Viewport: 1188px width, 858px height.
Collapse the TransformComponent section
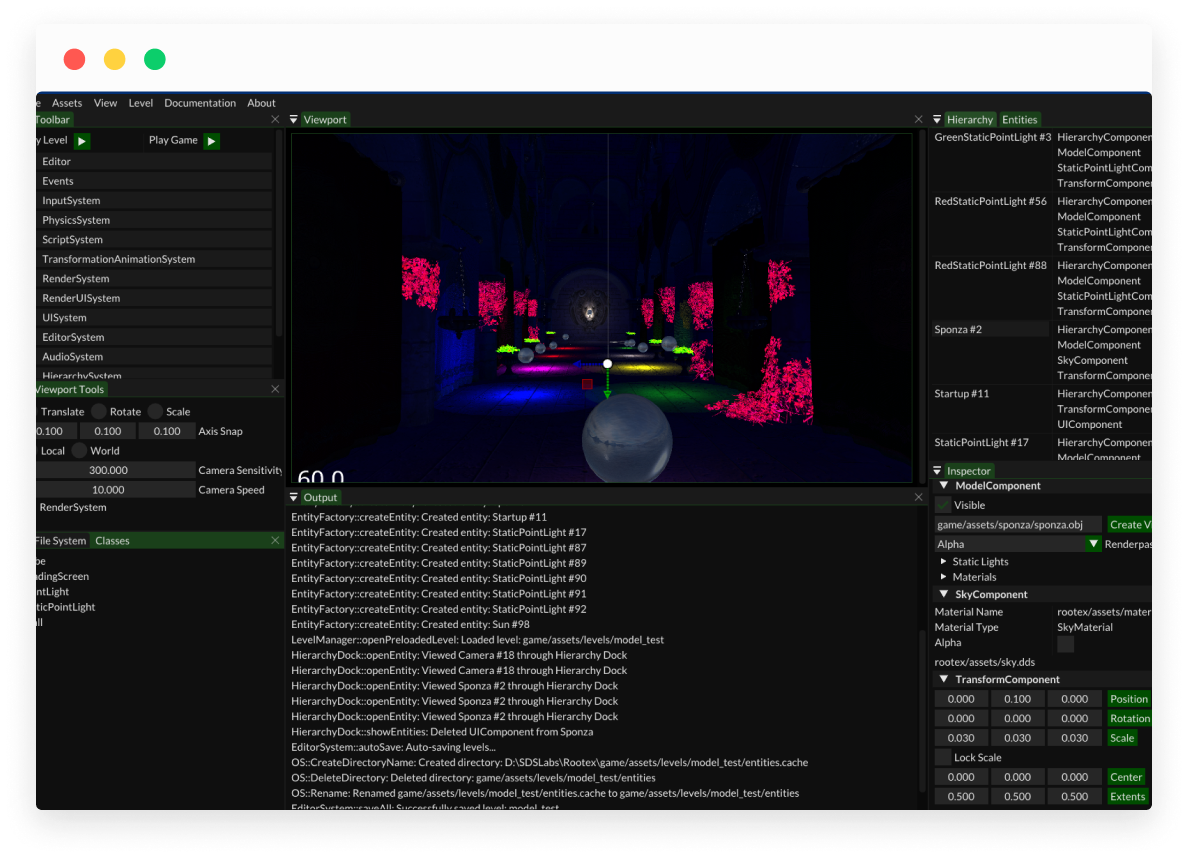click(x=944, y=680)
